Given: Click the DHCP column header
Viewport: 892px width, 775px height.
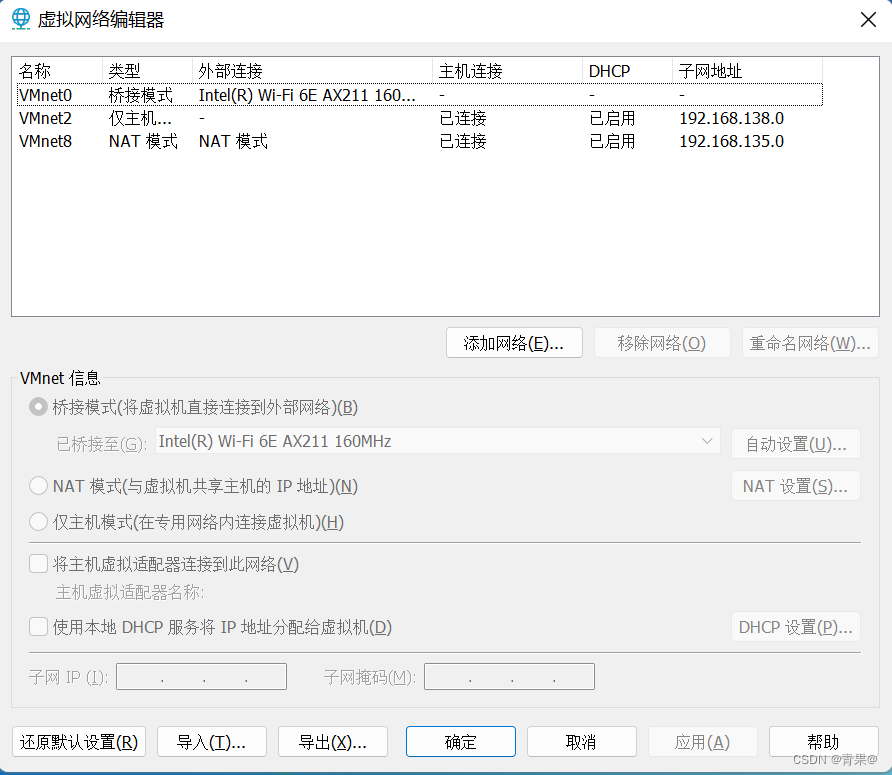Looking at the screenshot, I should coord(627,71).
